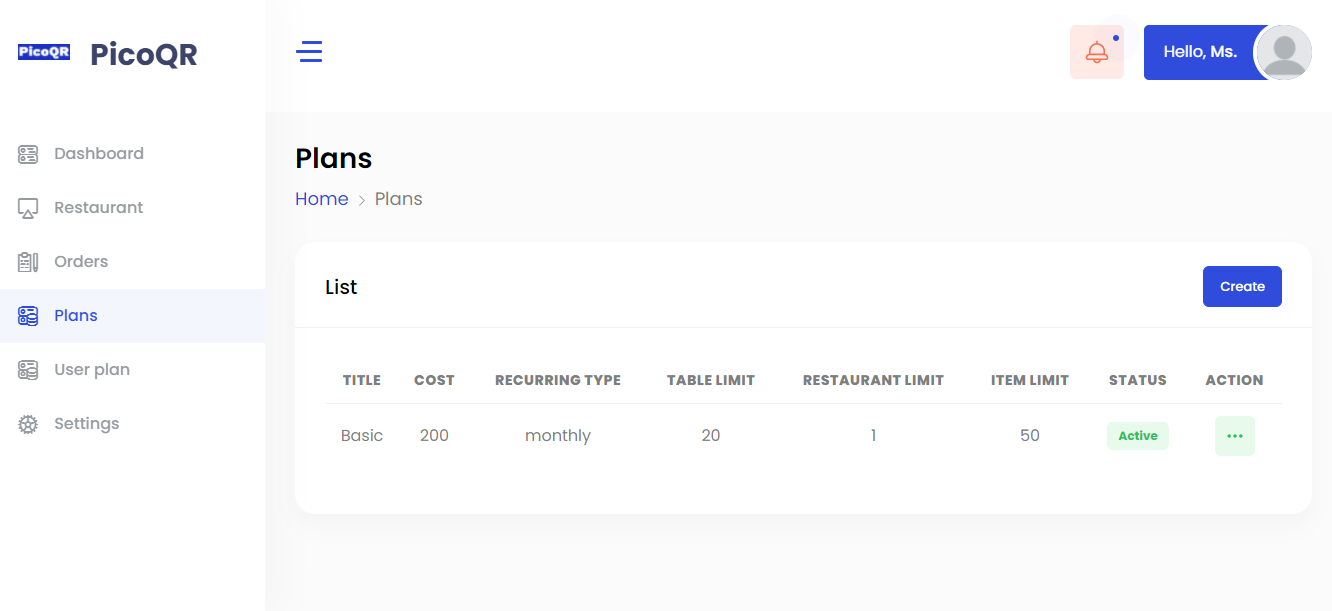Image resolution: width=1332 pixels, height=611 pixels.
Task: Open the notification bell
Action: [x=1096, y=53]
